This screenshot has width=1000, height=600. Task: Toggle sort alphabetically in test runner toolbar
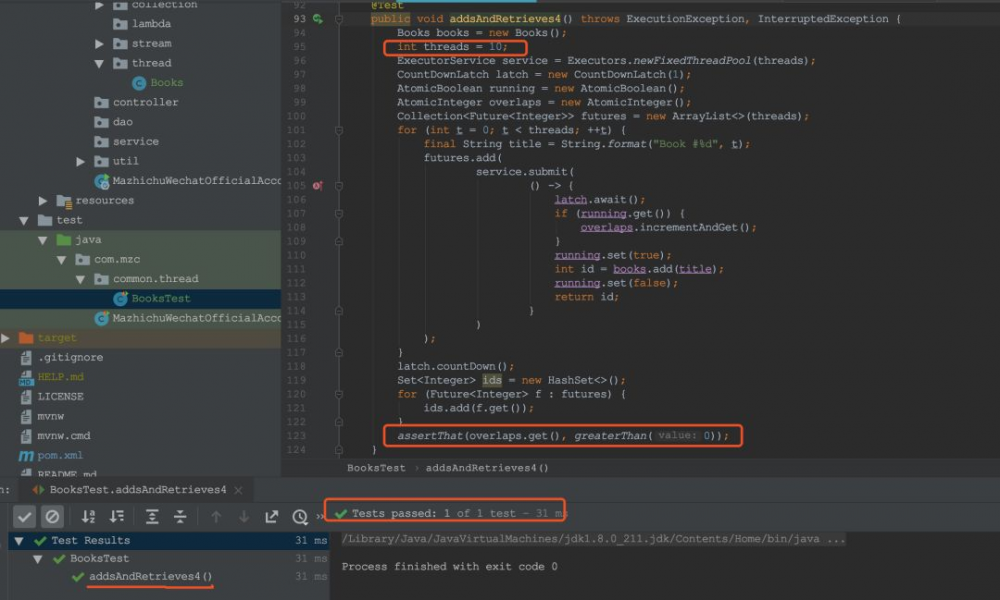point(88,516)
